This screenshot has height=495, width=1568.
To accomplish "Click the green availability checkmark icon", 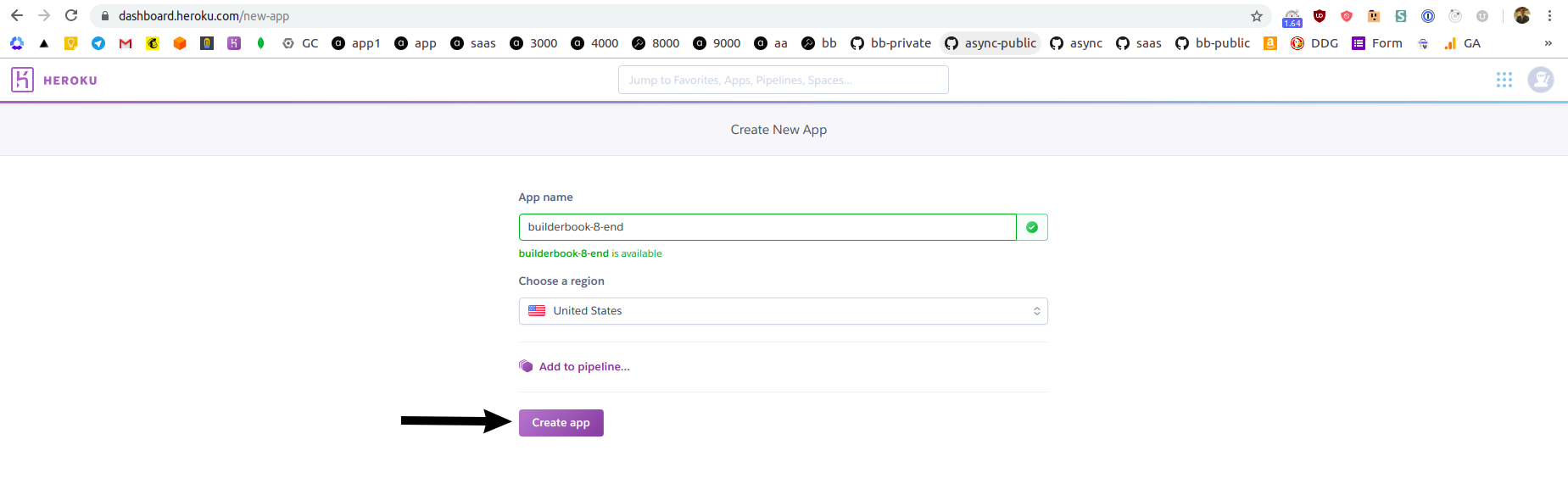I will 1032,227.
